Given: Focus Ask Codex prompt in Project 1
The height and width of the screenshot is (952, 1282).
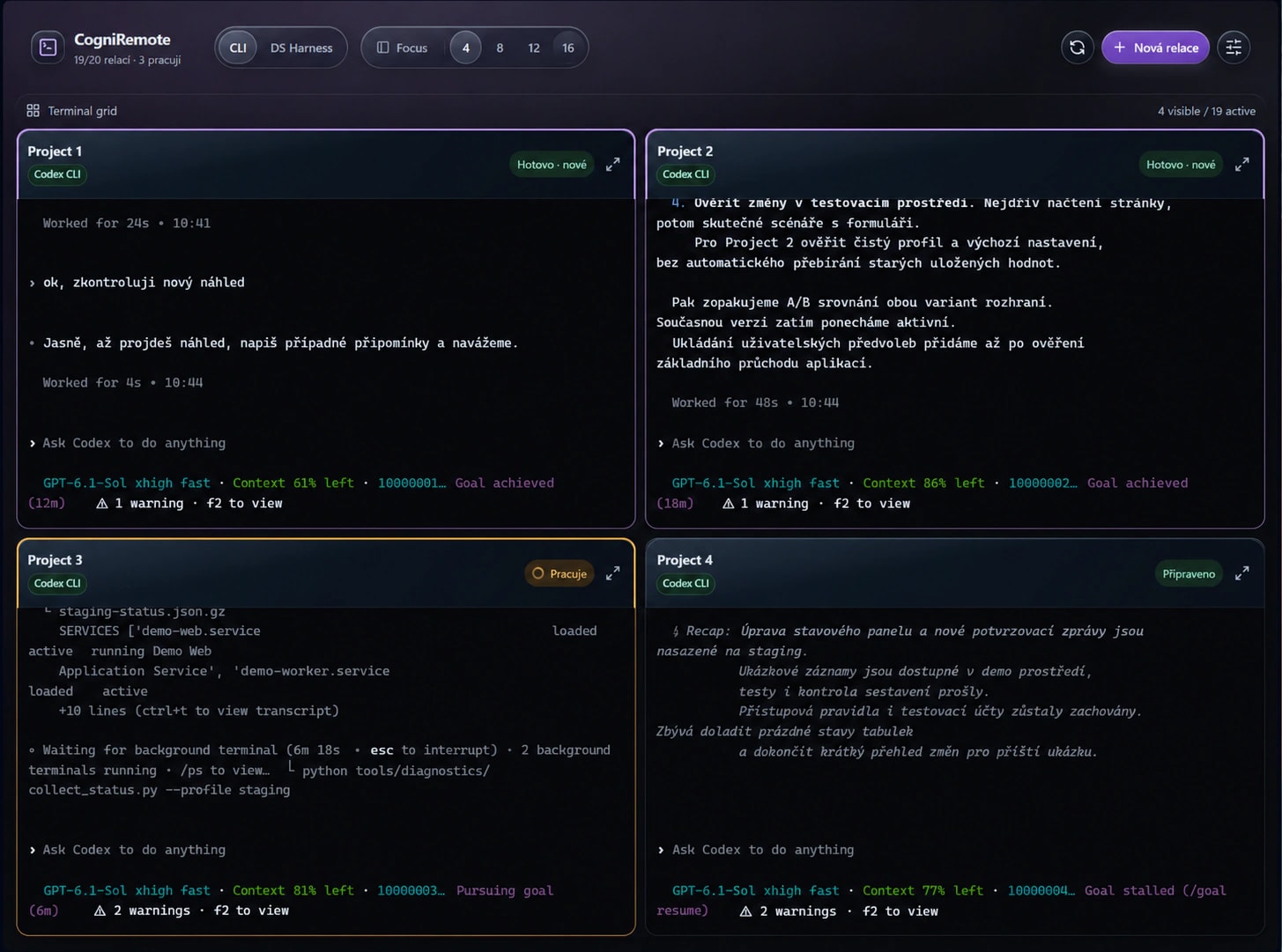Looking at the screenshot, I should tap(134, 443).
